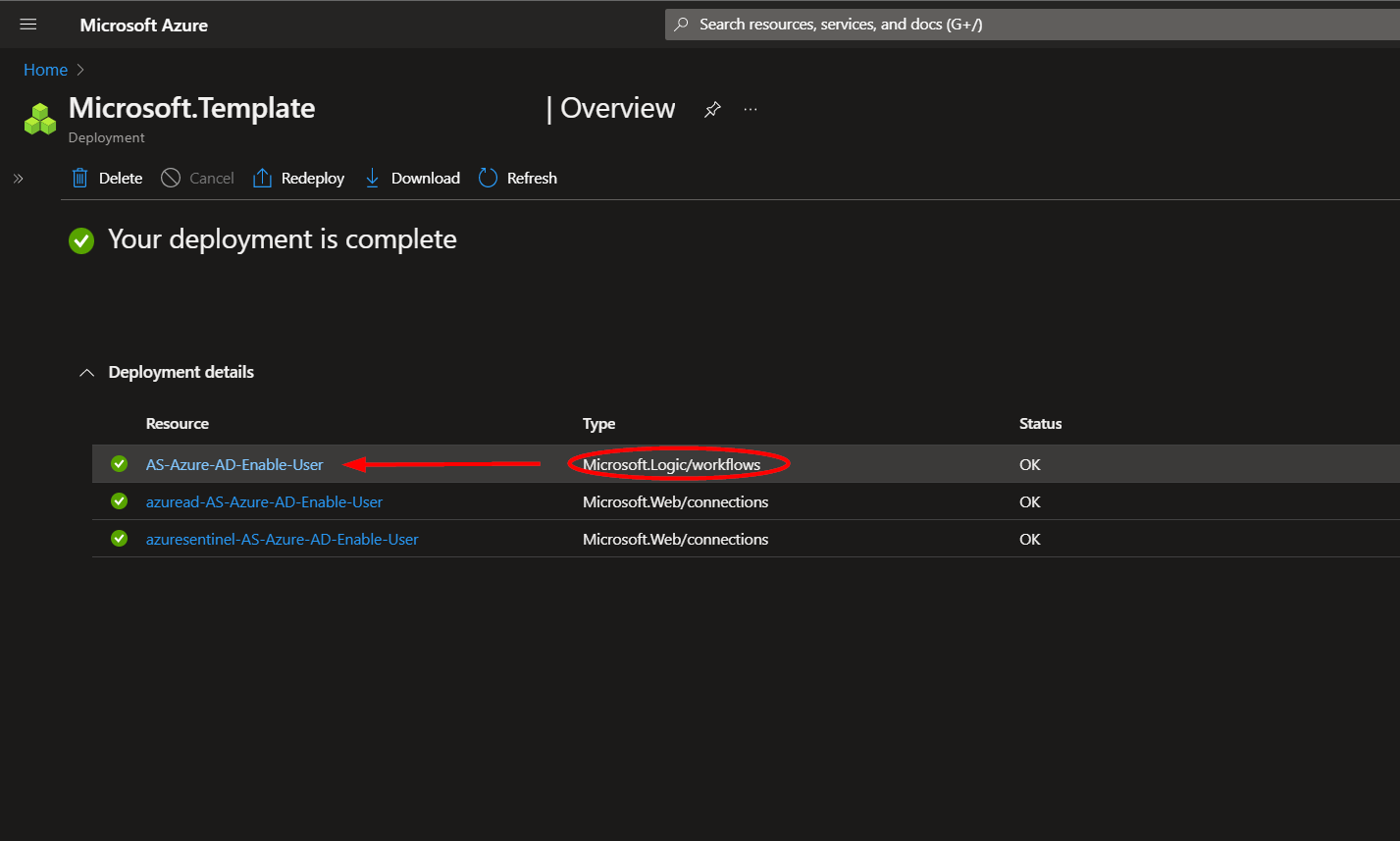The height and width of the screenshot is (841, 1400).
Task: Click status icon for azuread connection row
Action: coord(120,501)
